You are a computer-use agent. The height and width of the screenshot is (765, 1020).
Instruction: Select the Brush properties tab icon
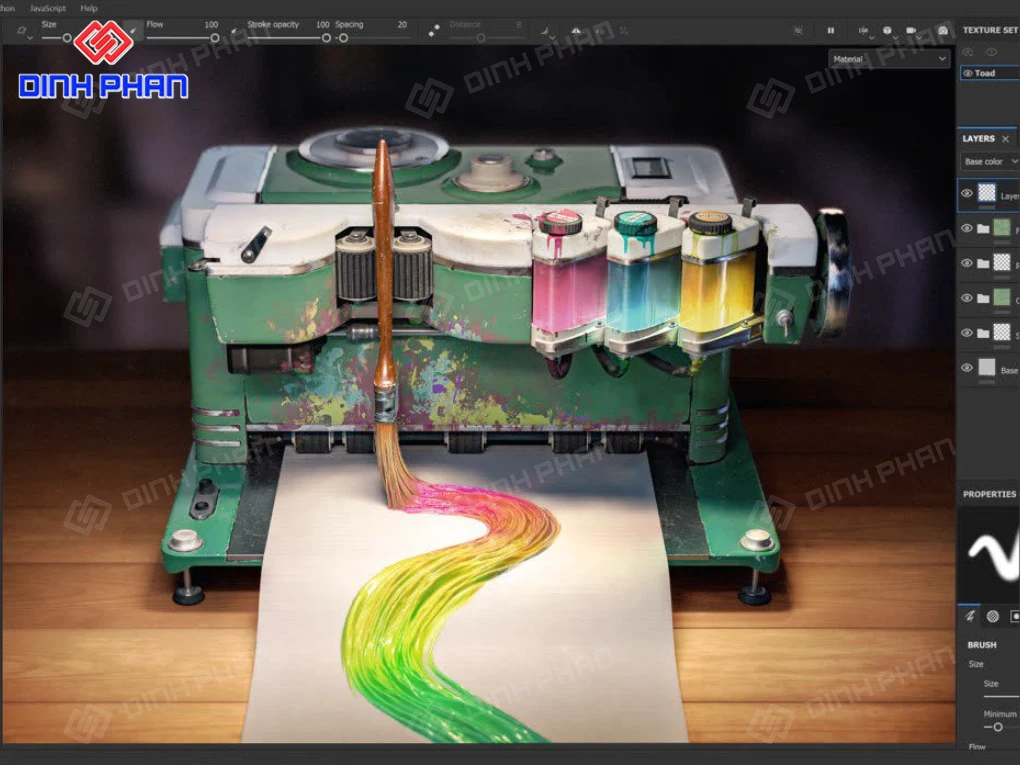971,617
